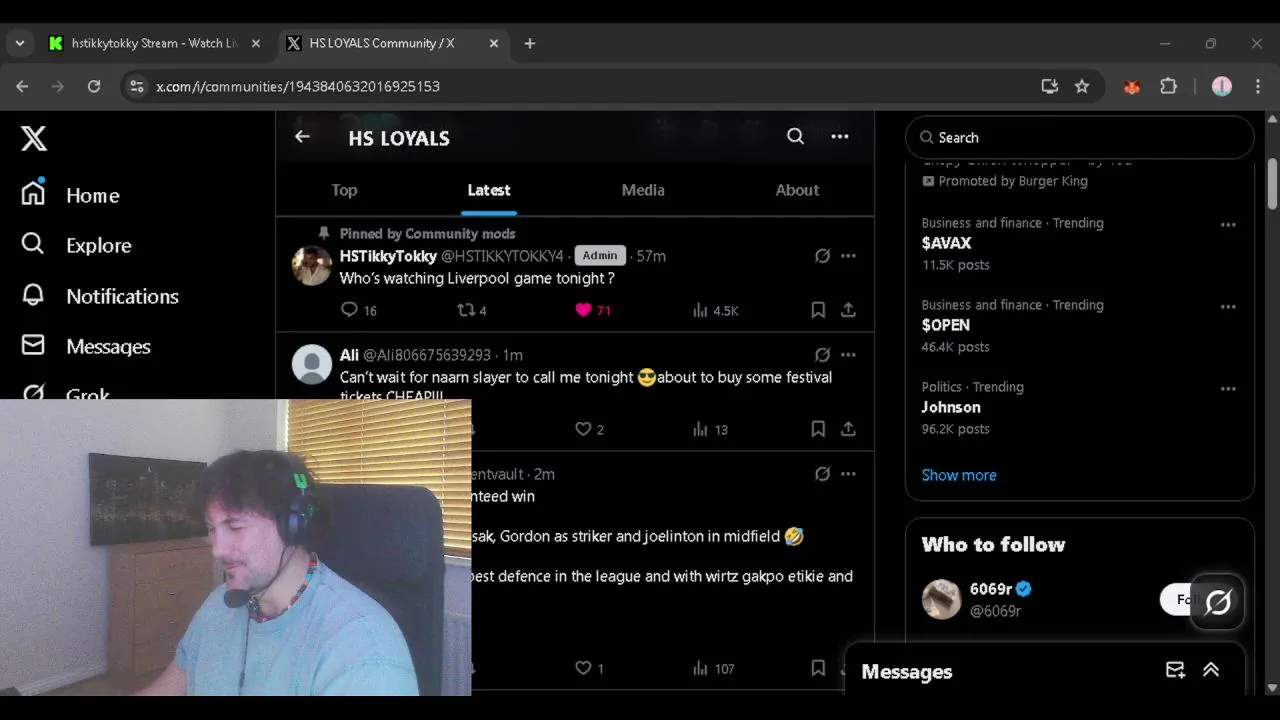The height and width of the screenshot is (720, 1280).
Task: Click Show more under trends
Action: point(959,475)
